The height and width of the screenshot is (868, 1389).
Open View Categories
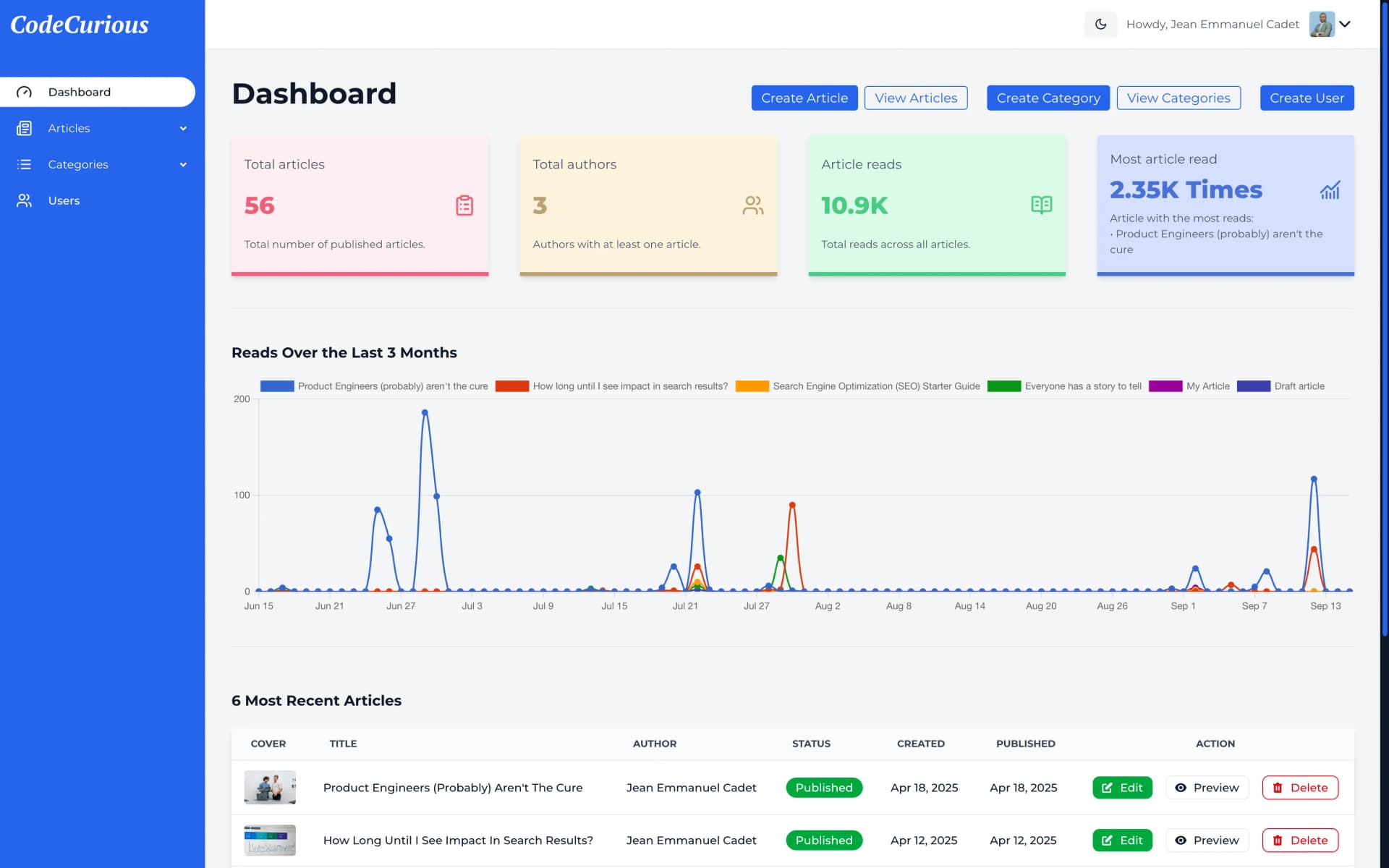coord(1178,98)
